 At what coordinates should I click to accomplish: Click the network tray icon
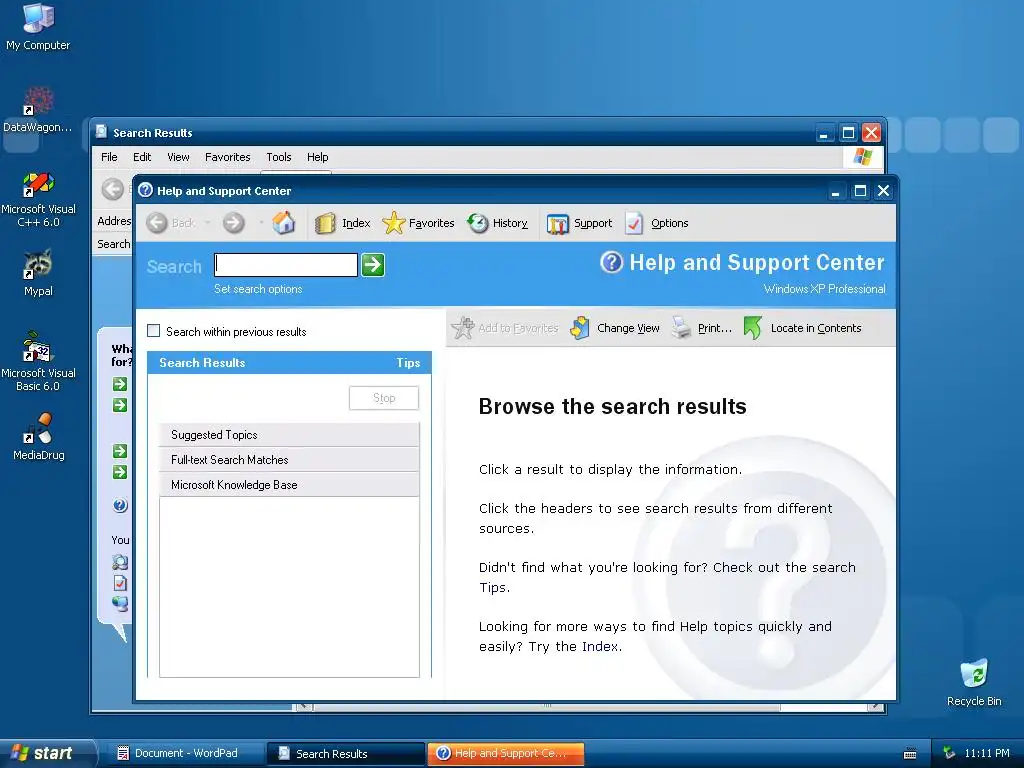[950, 753]
